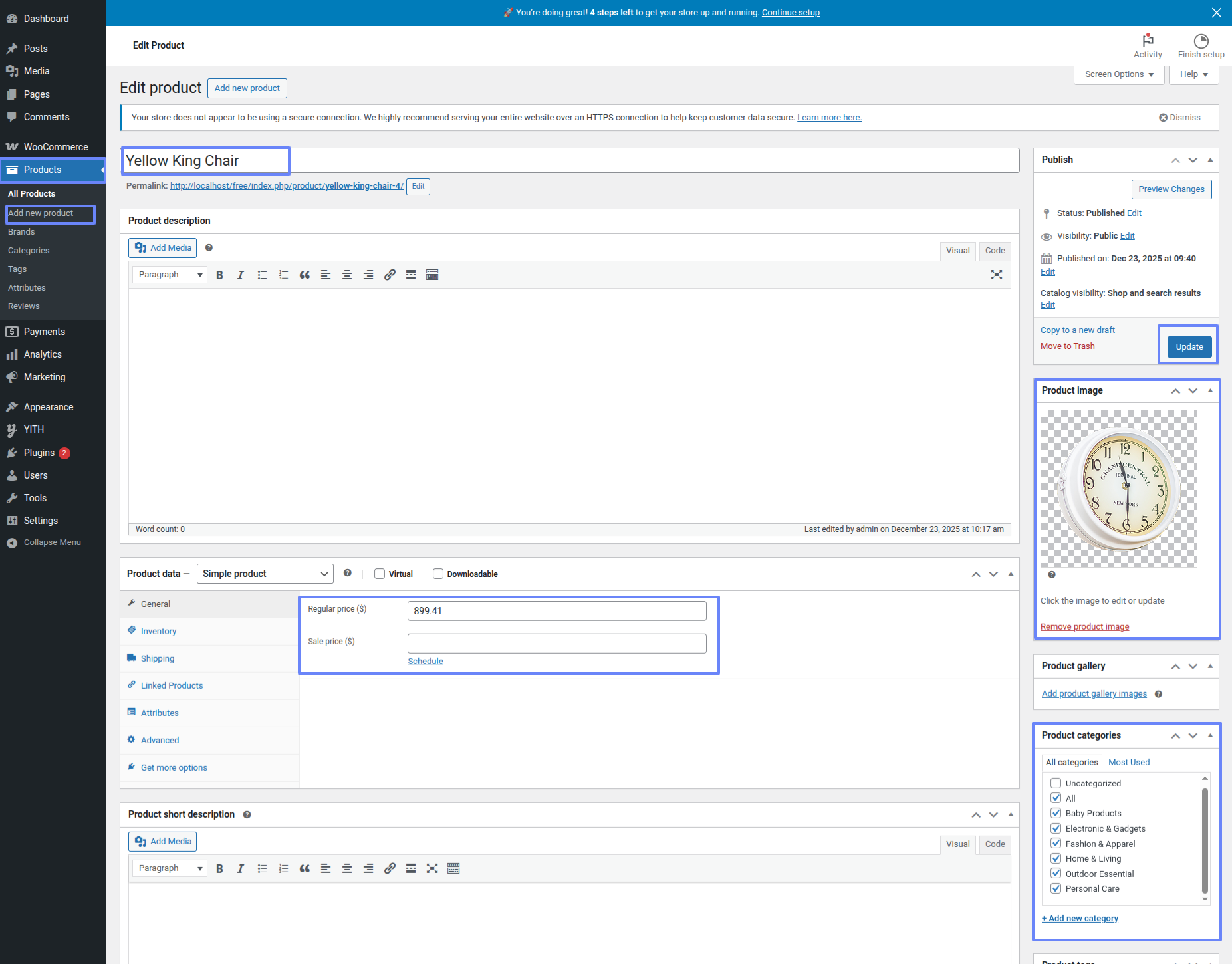Open the Simple product type dropdown
Image resolution: width=1232 pixels, height=964 pixels.
pos(265,574)
